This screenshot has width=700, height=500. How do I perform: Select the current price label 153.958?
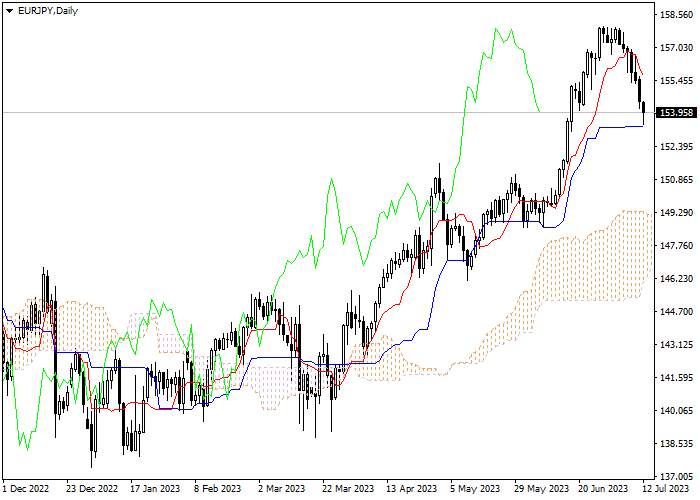677,112
